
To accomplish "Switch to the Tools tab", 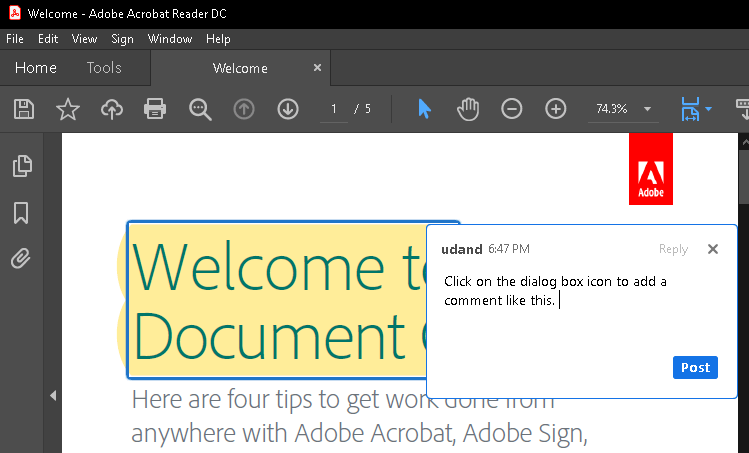I will point(104,68).
